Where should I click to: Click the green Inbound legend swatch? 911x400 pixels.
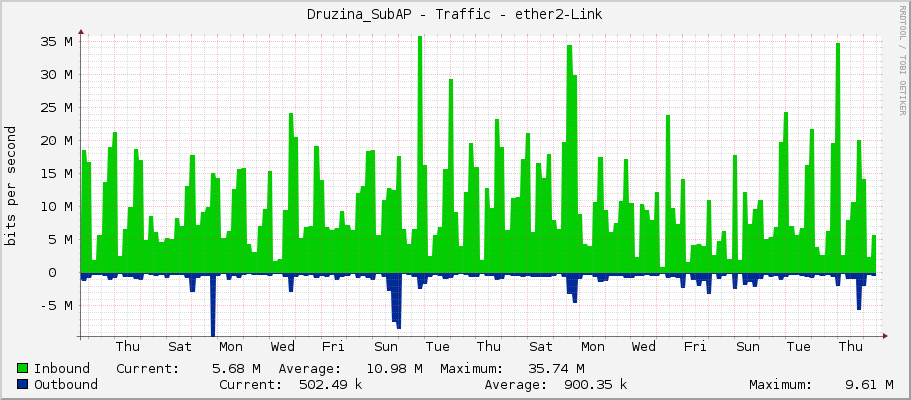point(23,369)
